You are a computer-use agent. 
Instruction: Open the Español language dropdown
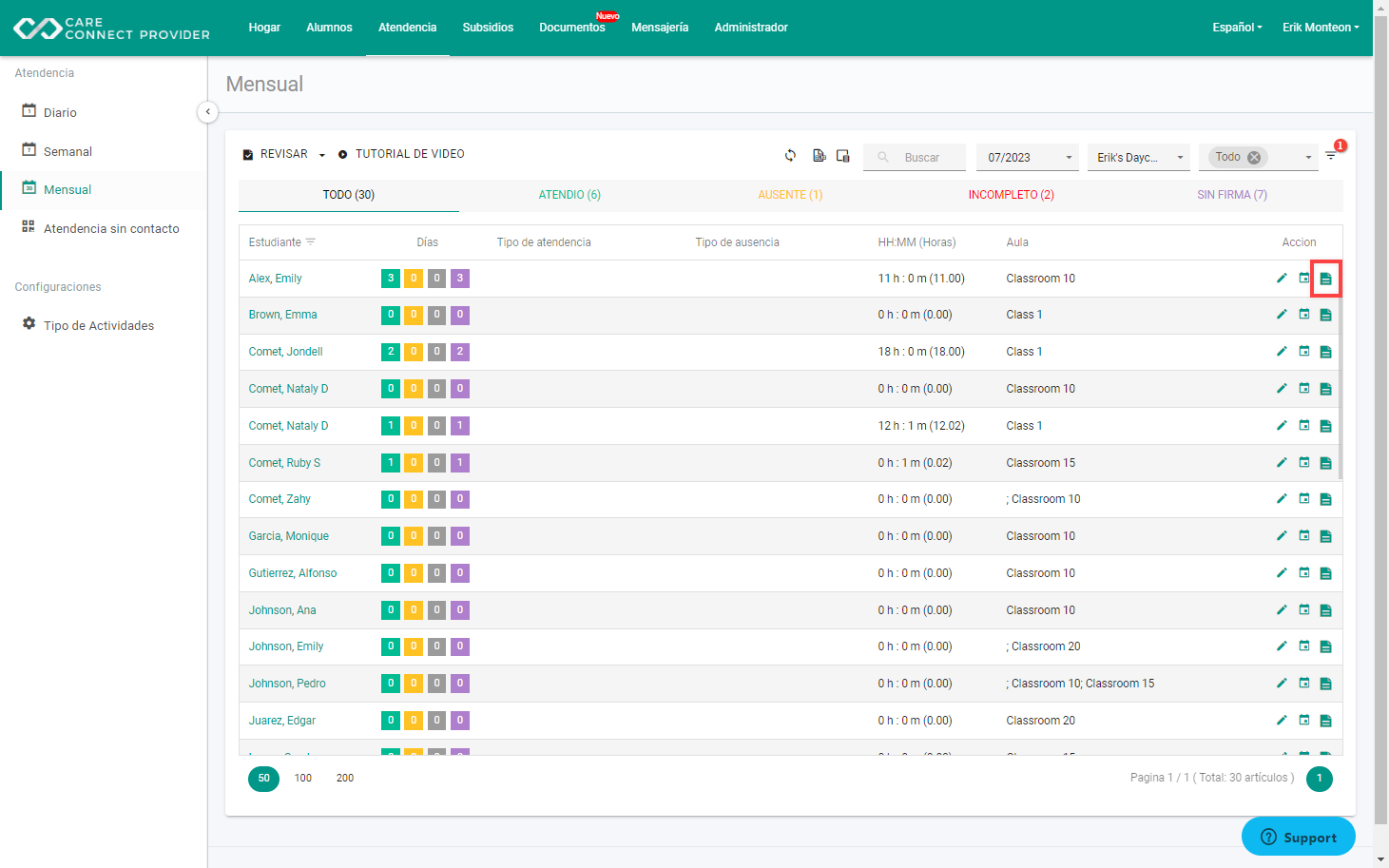pyautogui.click(x=1237, y=28)
